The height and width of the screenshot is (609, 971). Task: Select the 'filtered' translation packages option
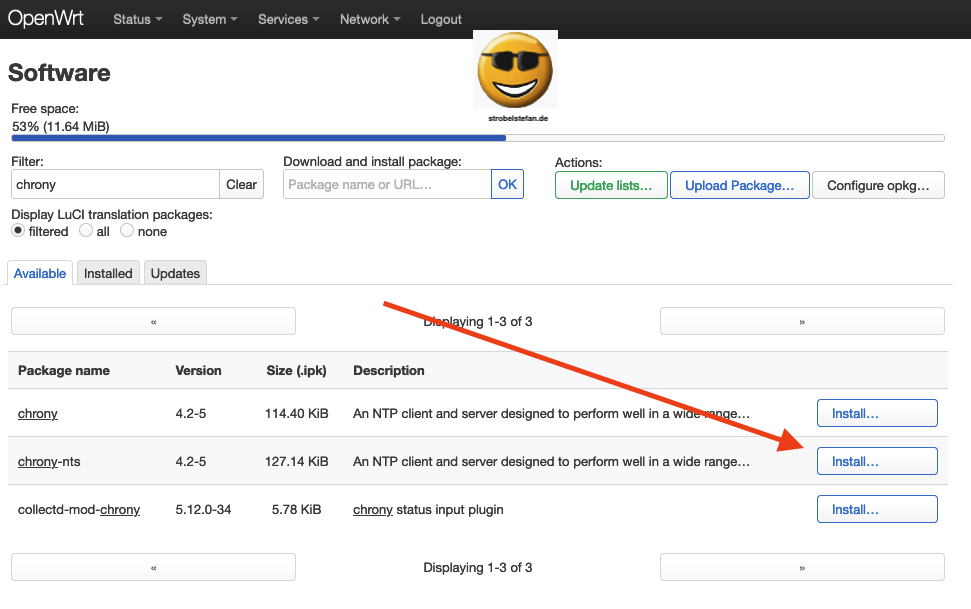17,231
